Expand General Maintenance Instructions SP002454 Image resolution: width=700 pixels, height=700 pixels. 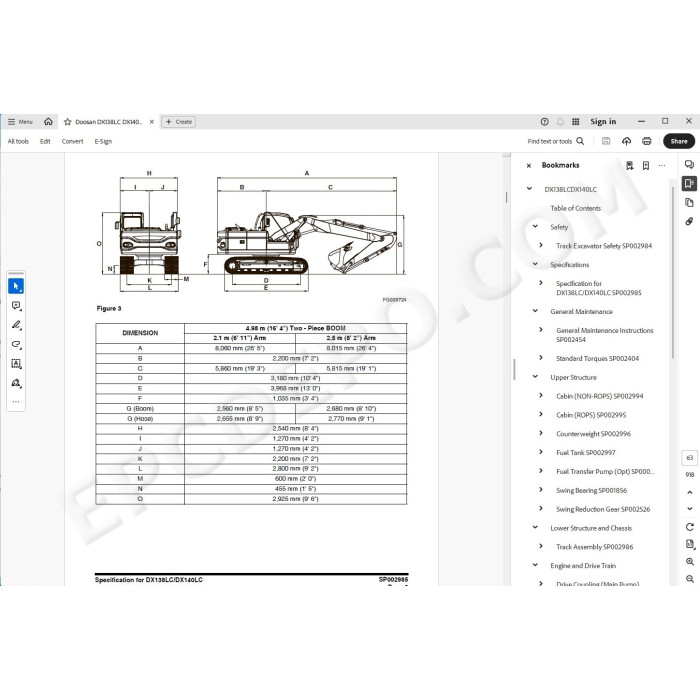coord(541,329)
